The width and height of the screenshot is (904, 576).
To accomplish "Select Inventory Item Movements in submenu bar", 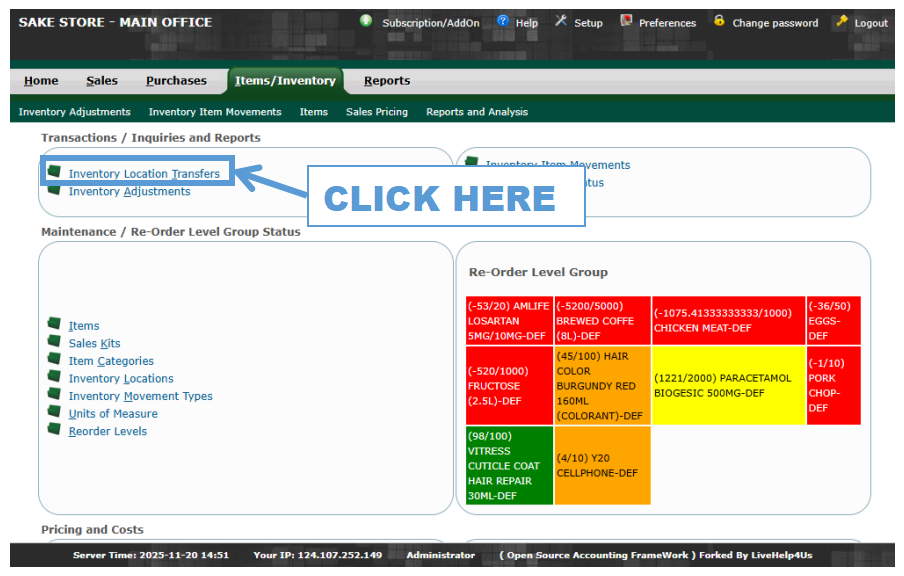I will click(215, 112).
